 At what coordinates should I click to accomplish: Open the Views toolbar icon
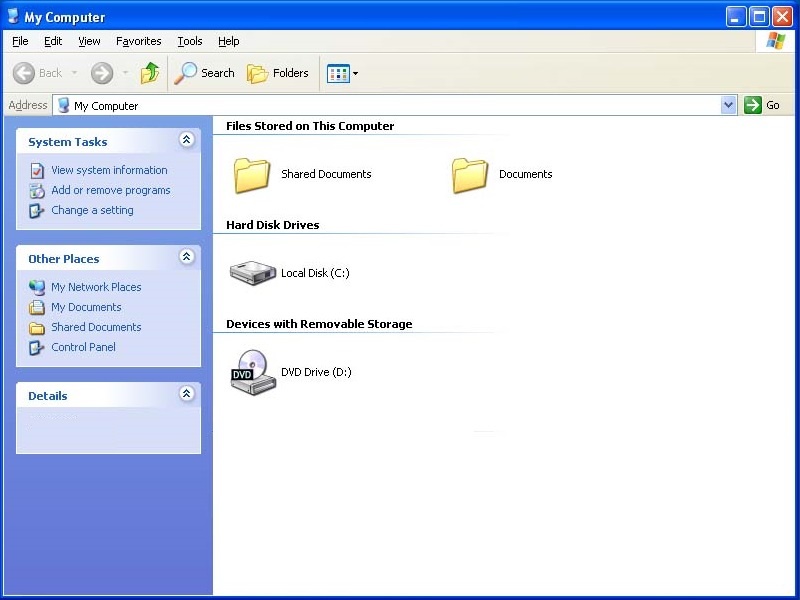pos(337,73)
